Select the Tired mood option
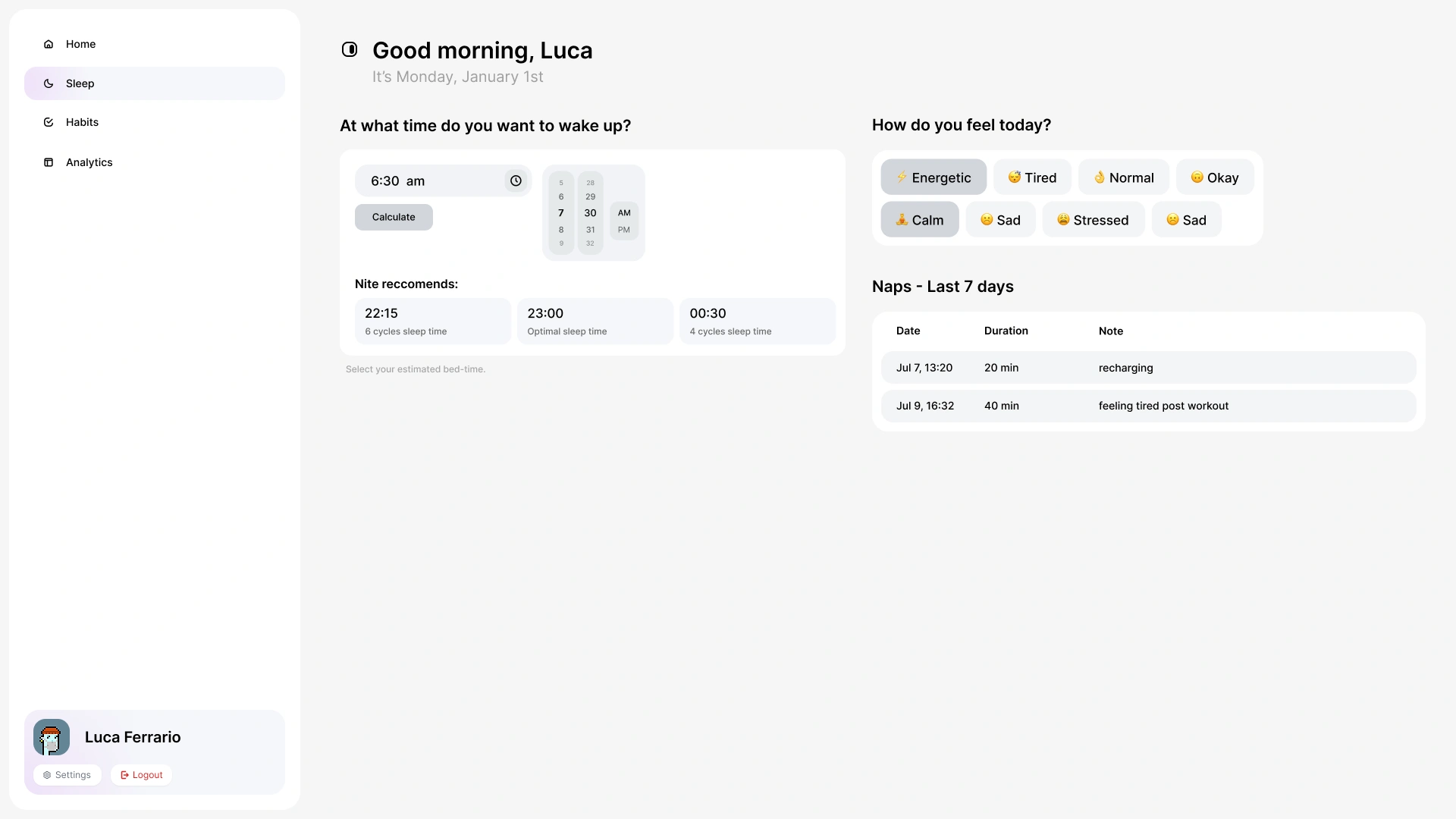 [1032, 177]
